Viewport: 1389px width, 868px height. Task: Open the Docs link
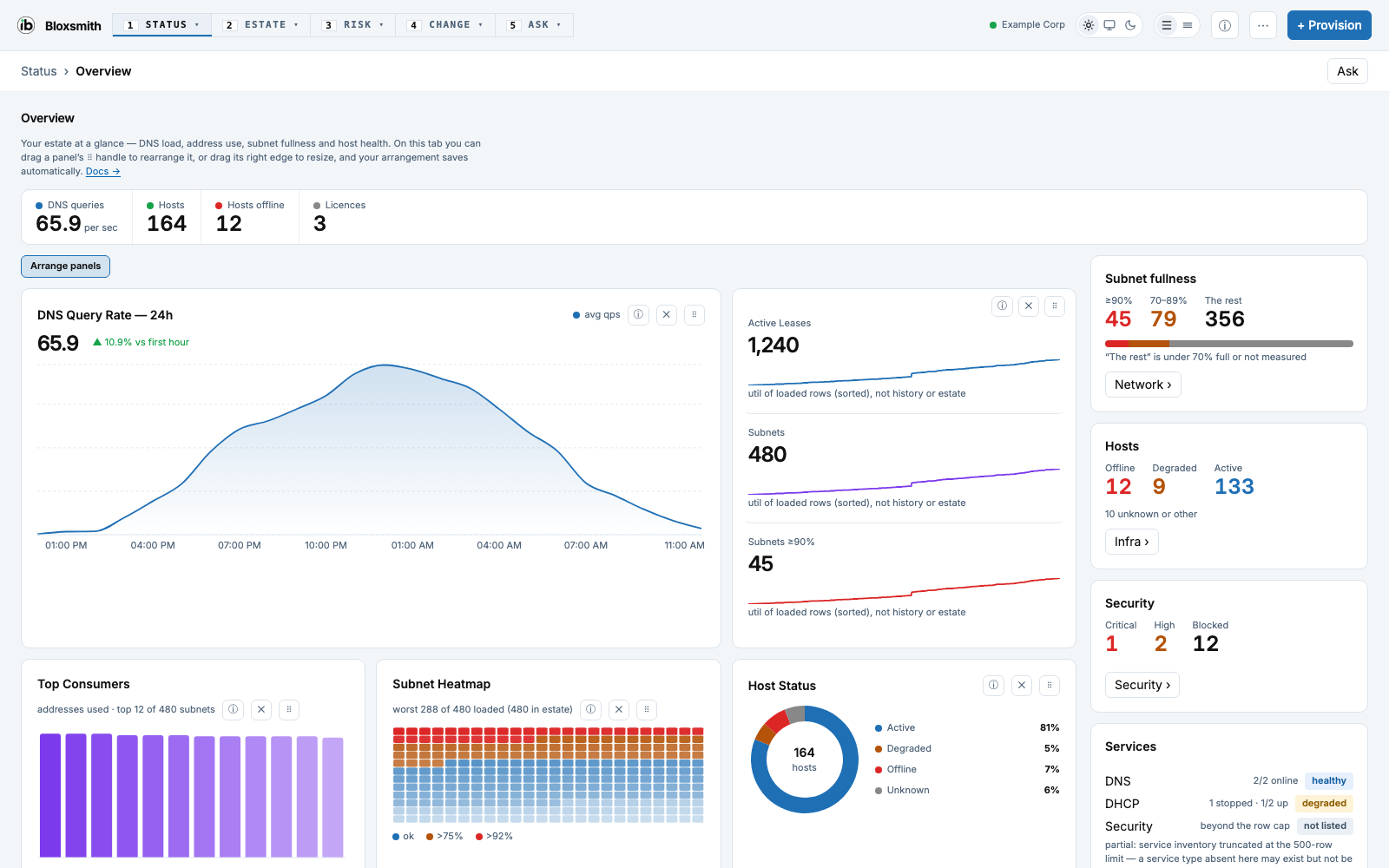[x=102, y=171]
